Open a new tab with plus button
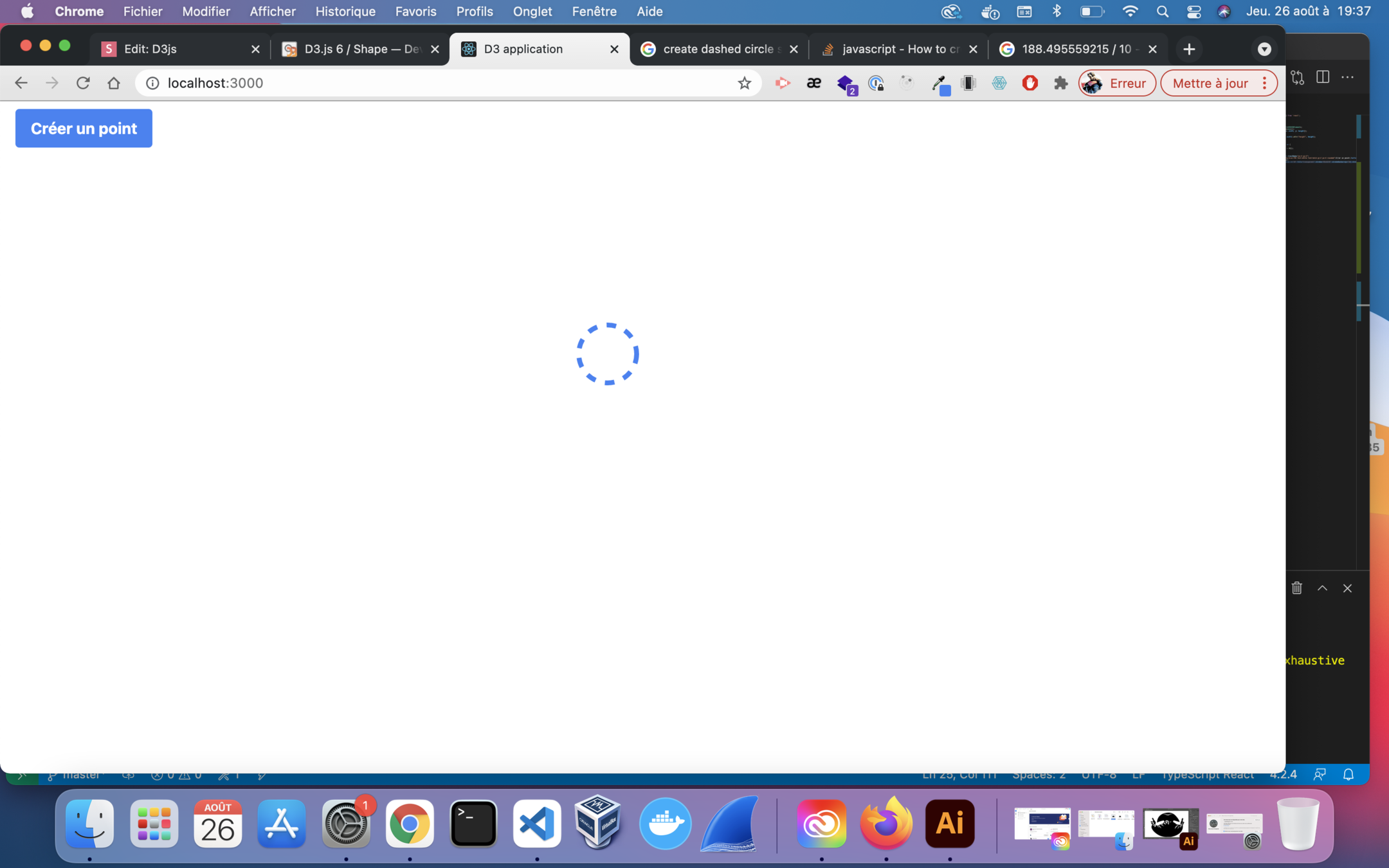The image size is (1389, 868). (x=1188, y=49)
